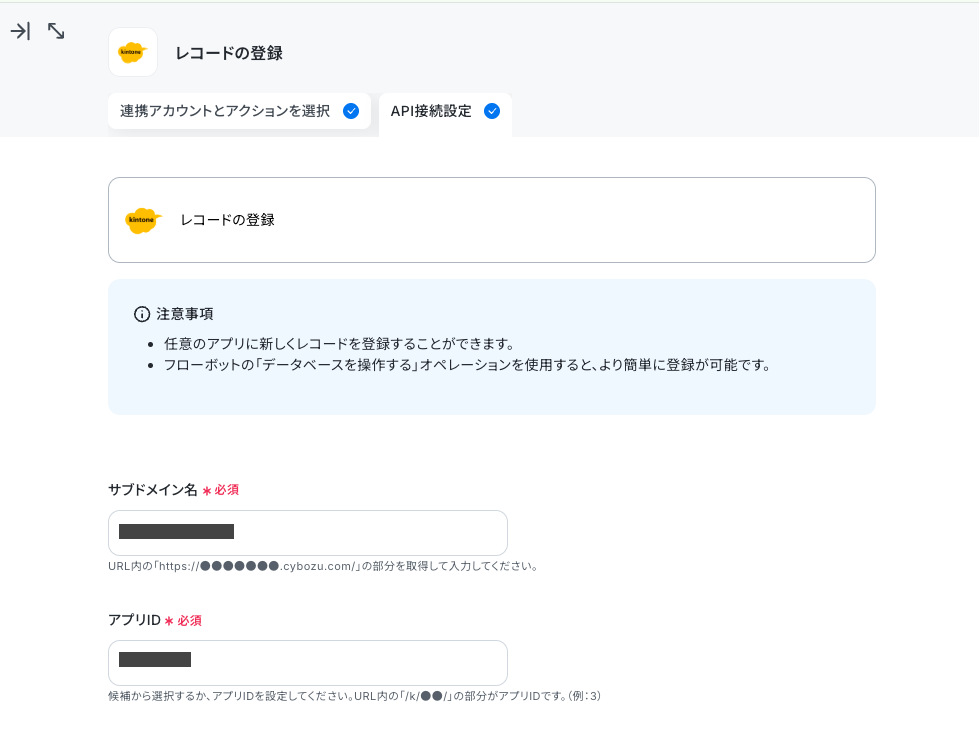Click the 注意事項 heading text
The image size is (979, 734).
(x=185, y=314)
